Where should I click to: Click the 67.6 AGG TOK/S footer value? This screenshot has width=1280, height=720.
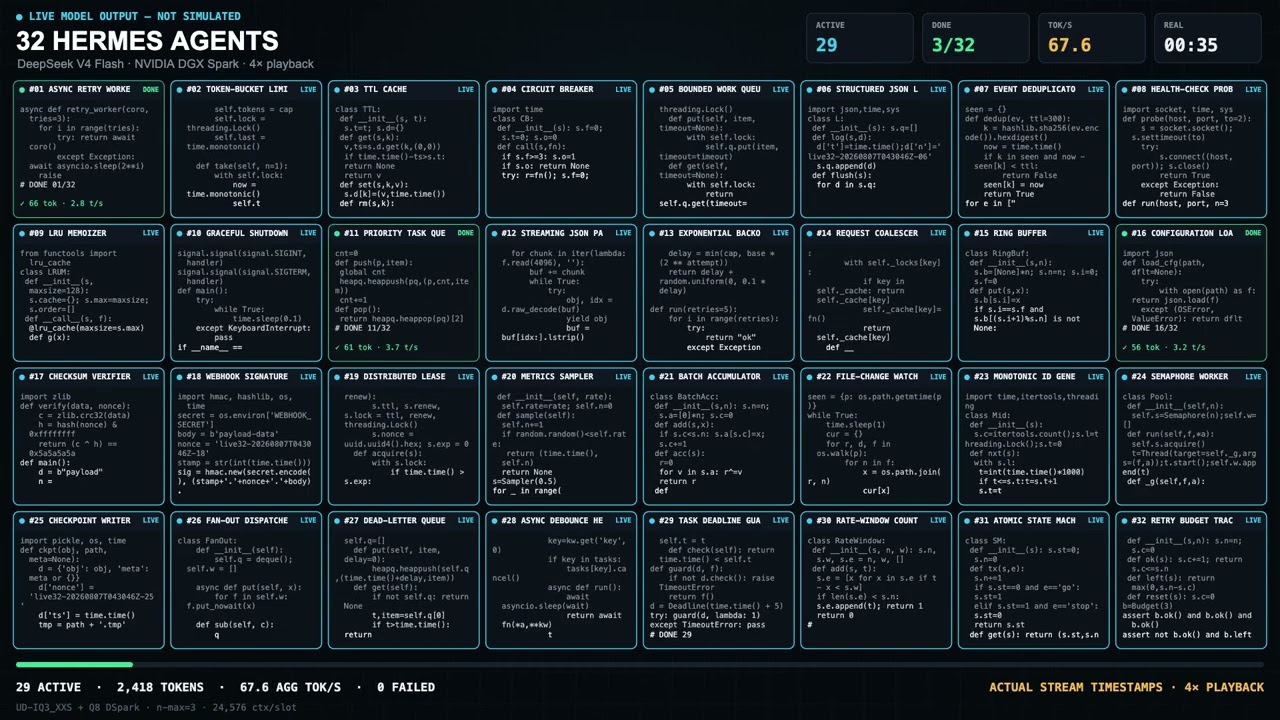(x=290, y=688)
